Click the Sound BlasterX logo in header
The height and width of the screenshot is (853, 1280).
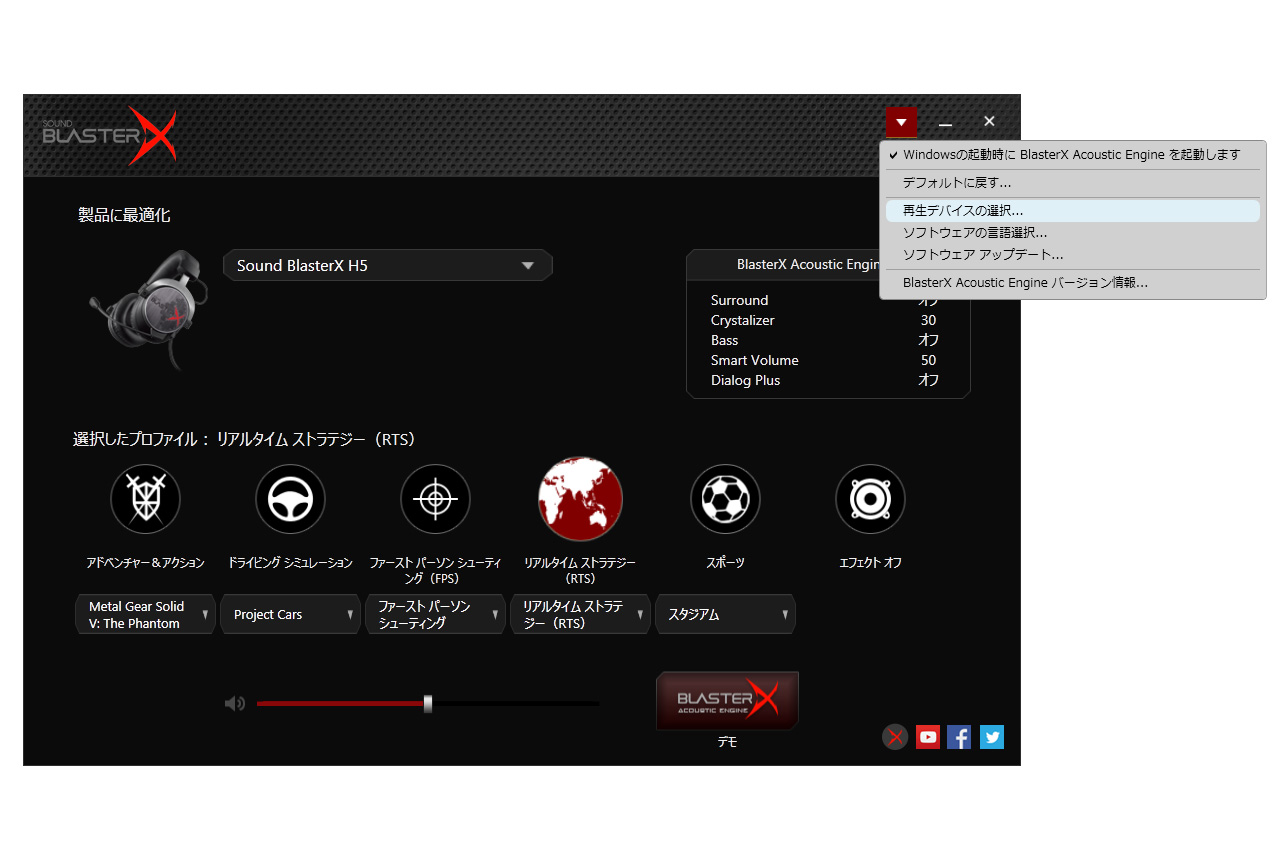pos(110,135)
